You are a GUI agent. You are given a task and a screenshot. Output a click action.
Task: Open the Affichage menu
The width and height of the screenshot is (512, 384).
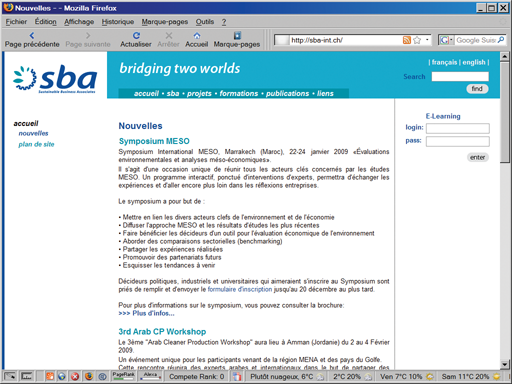click(79, 22)
